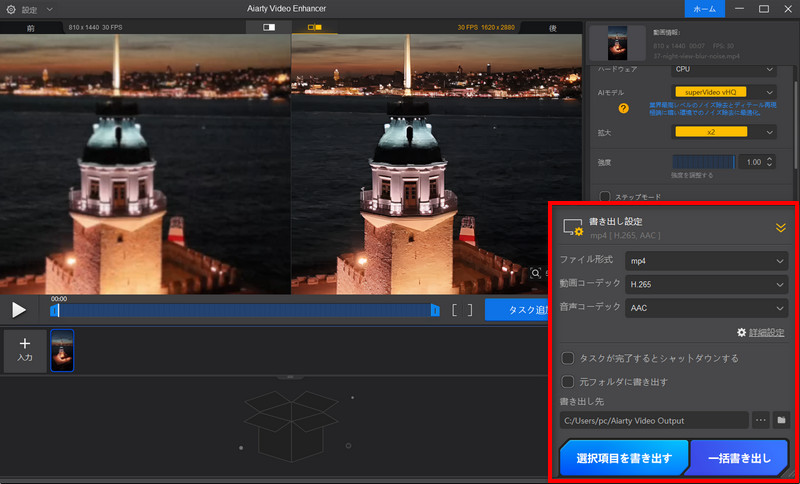Open the 拡大 x2 scale dropdown
The image size is (800, 484).
tap(723, 132)
